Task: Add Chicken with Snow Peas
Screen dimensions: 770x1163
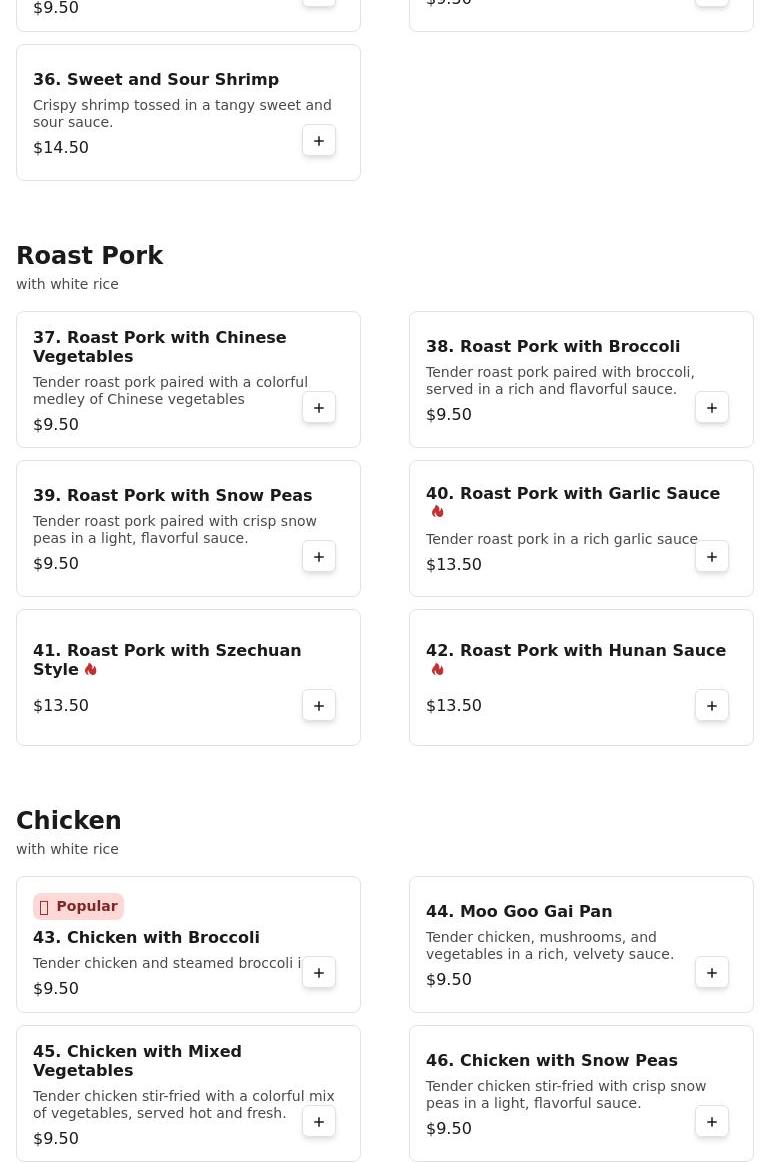Action: click(x=712, y=1122)
